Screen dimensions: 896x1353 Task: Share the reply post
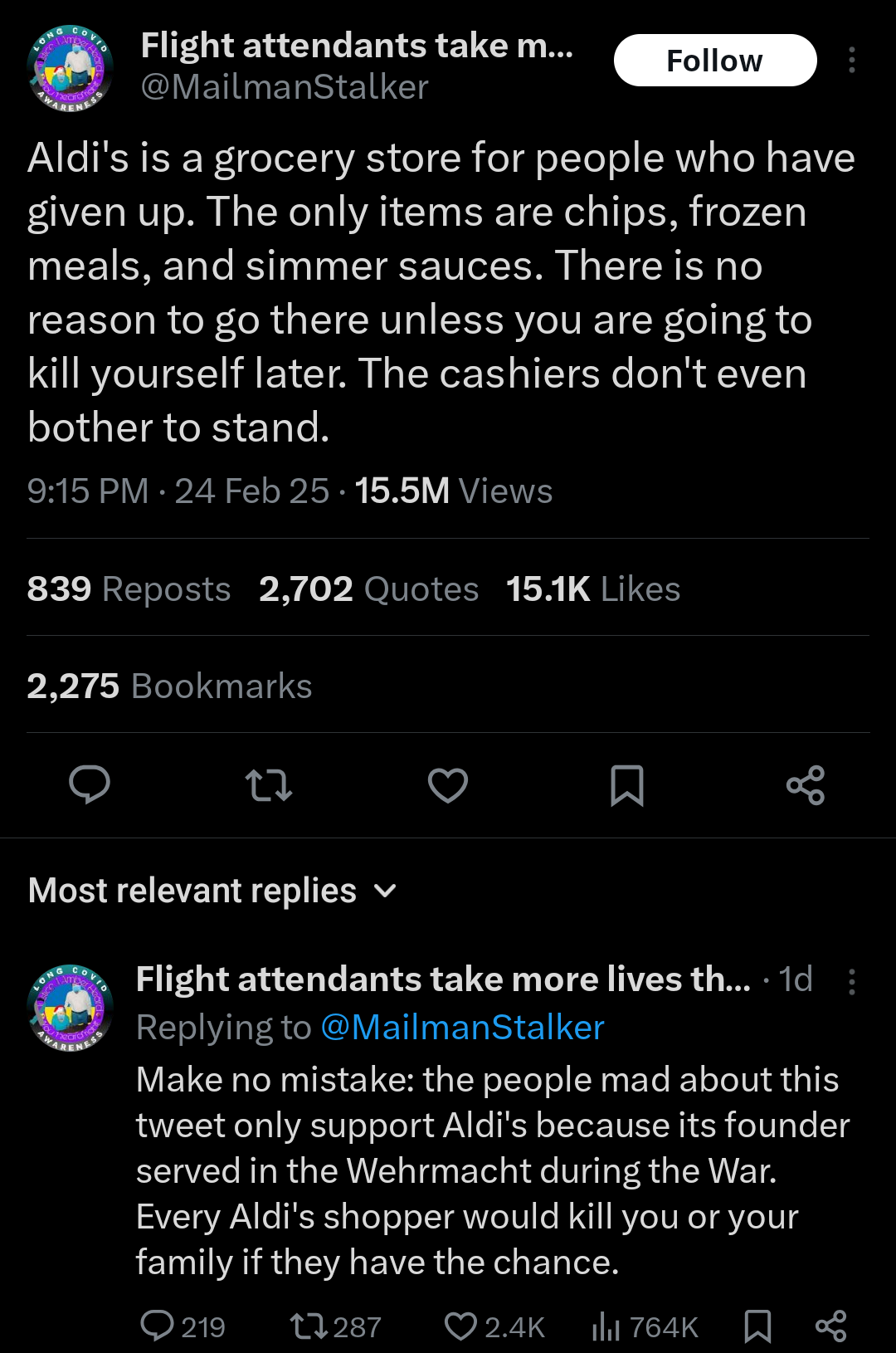point(830,1326)
